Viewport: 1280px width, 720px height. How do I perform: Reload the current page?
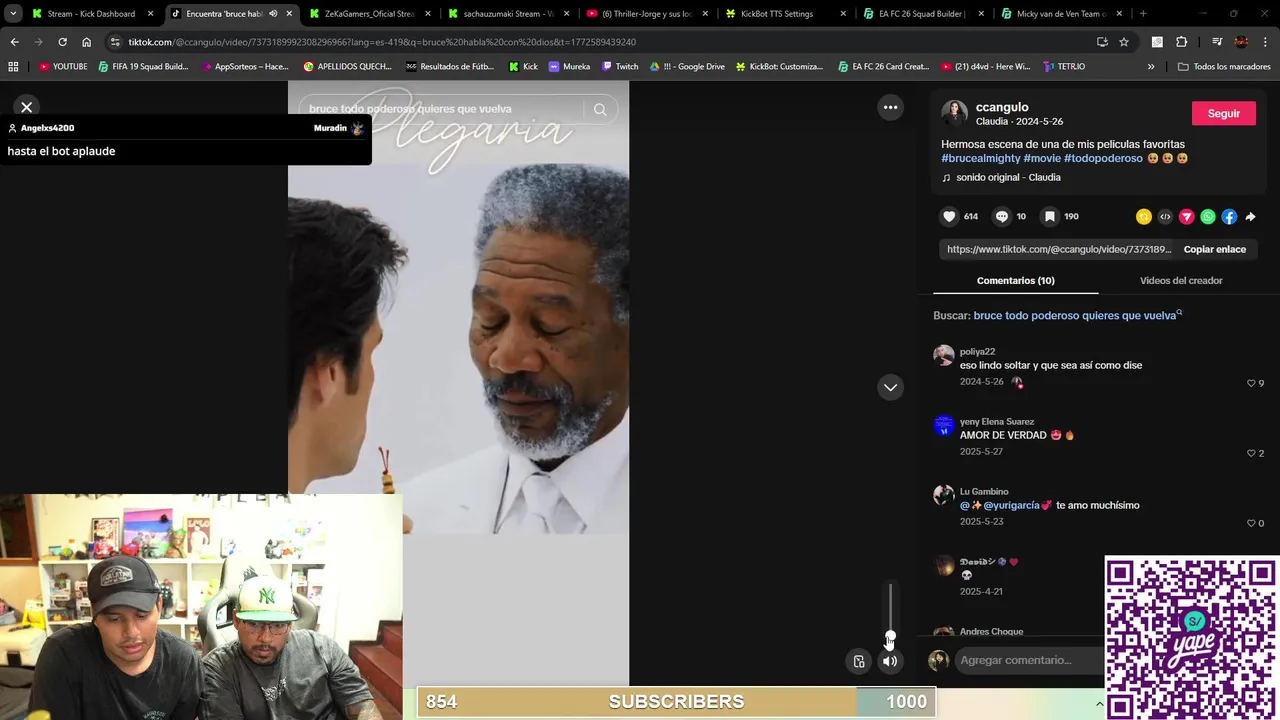(62, 42)
